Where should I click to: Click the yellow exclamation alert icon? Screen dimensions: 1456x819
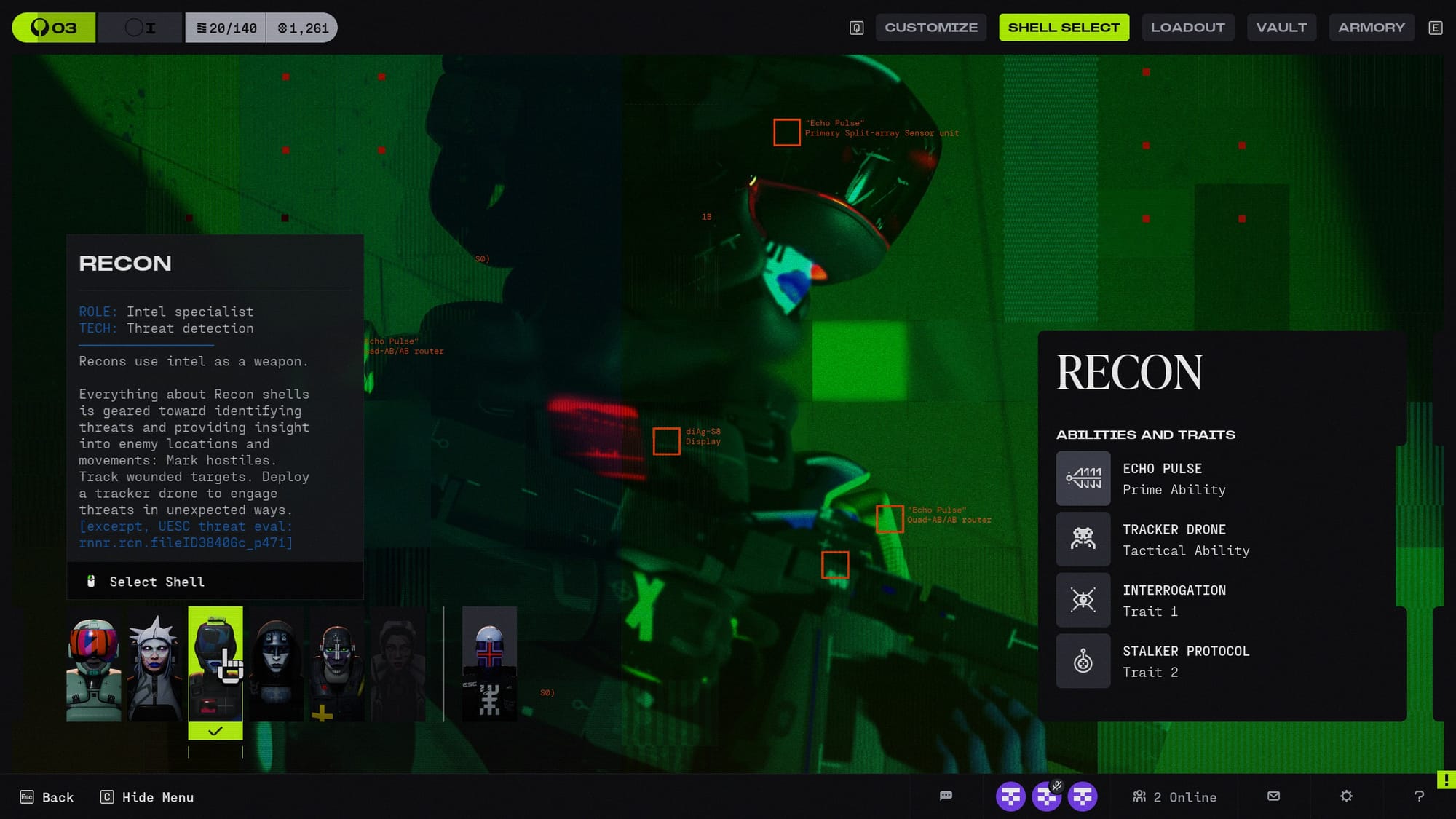(x=1446, y=779)
